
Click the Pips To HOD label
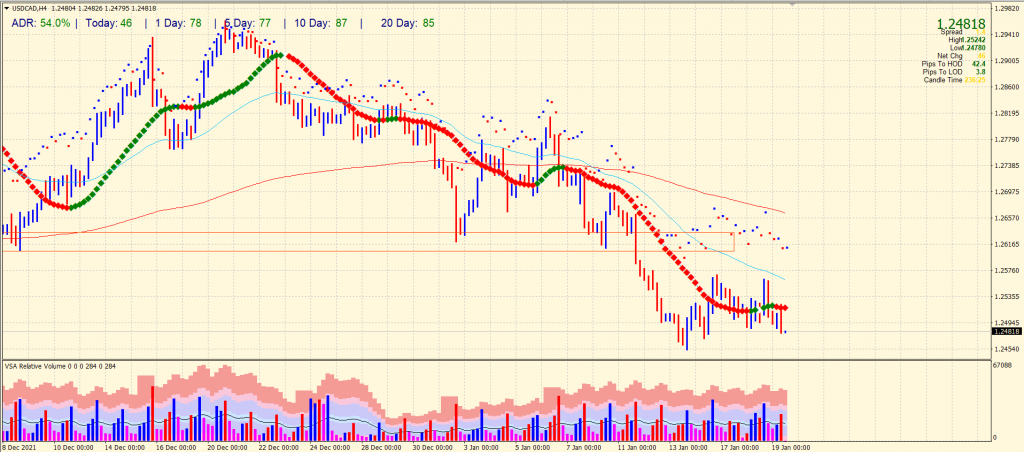click(x=942, y=63)
